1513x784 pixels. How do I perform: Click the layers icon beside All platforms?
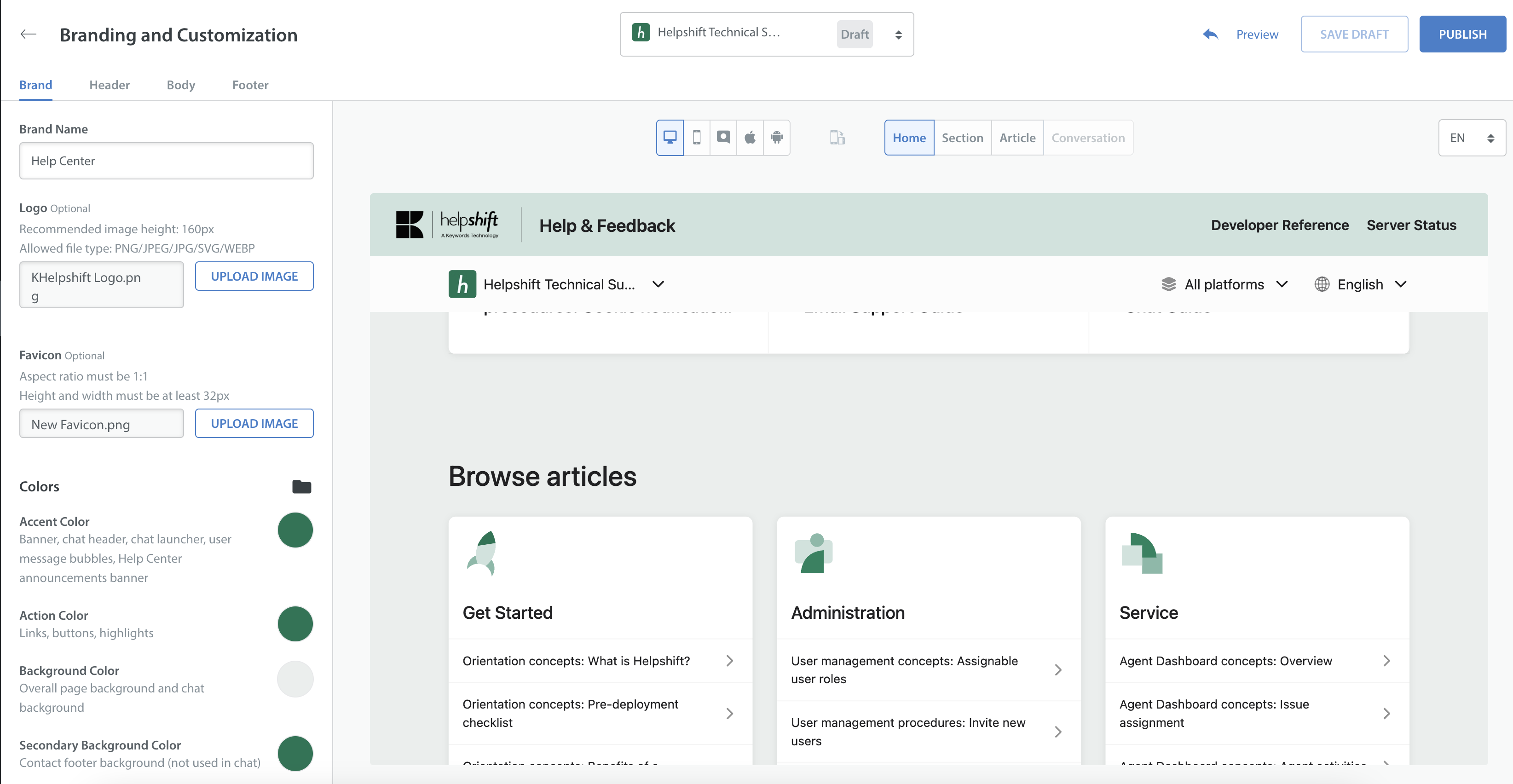(1168, 284)
